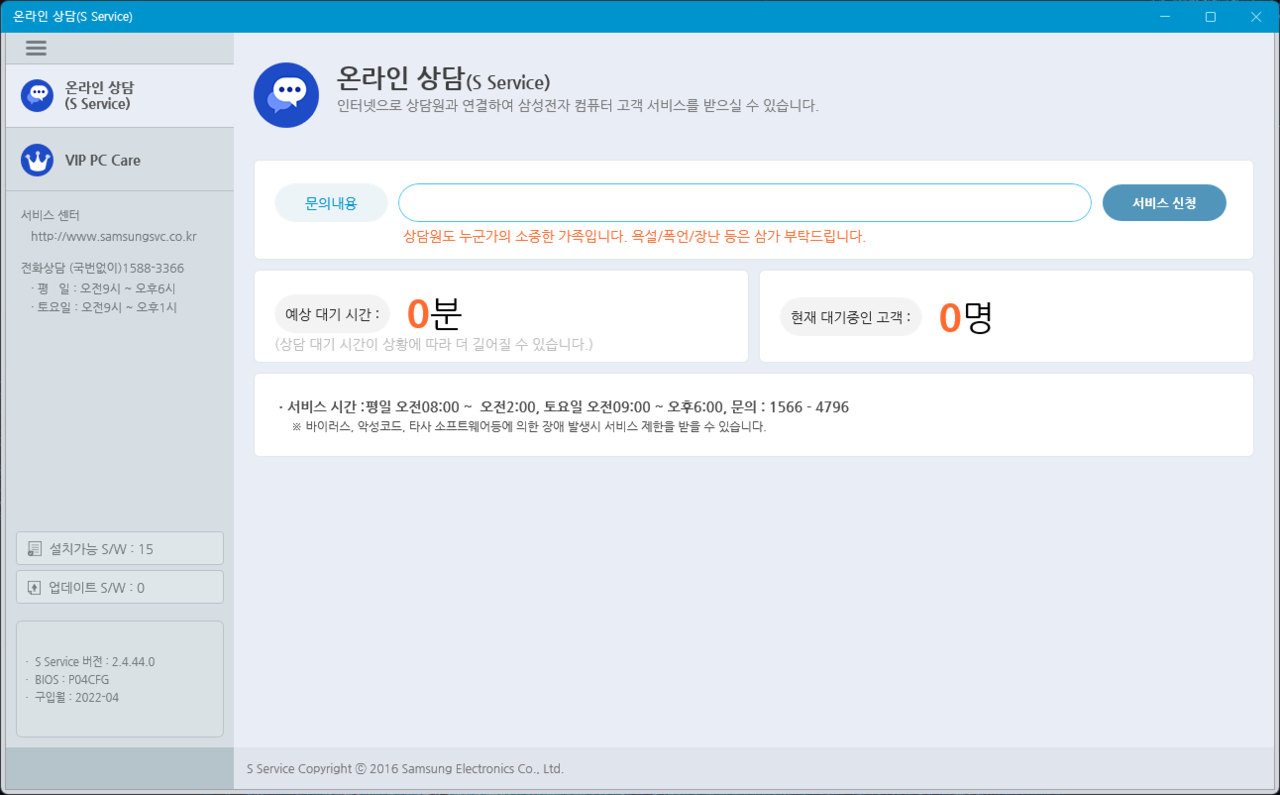Click the download icon next to 업데이트 S/W
This screenshot has width=1280, height=795.
pos(35,588)
